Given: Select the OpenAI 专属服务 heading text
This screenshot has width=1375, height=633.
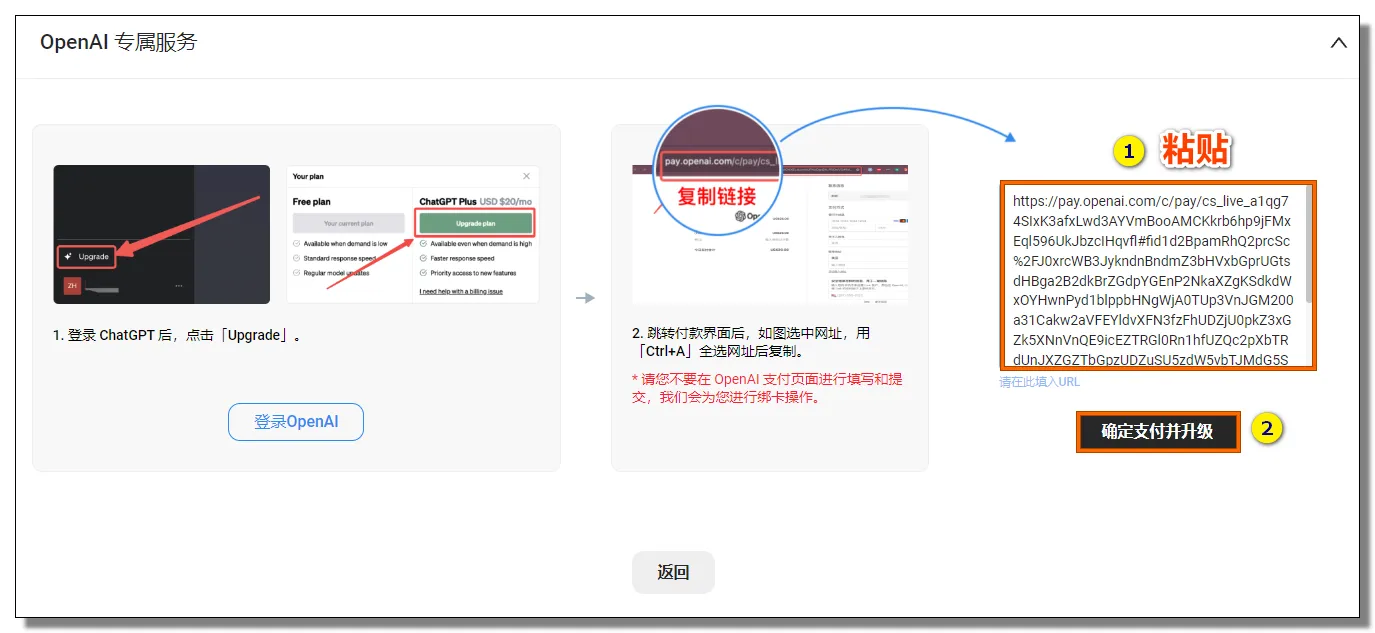Looking at the screenshot, I should point(119,42).
